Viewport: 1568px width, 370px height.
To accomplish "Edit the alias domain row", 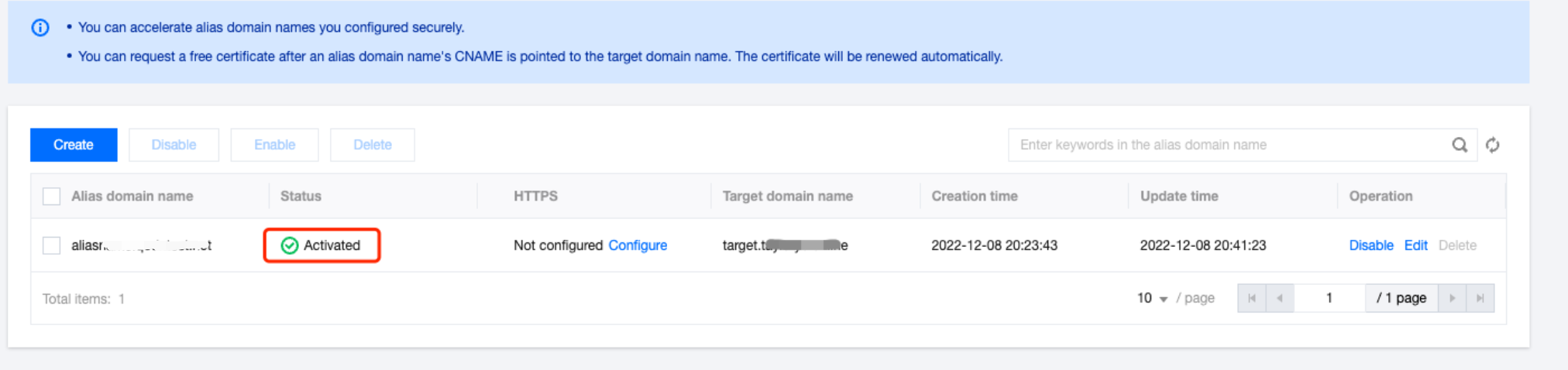I will click(x=1415, y=245).
